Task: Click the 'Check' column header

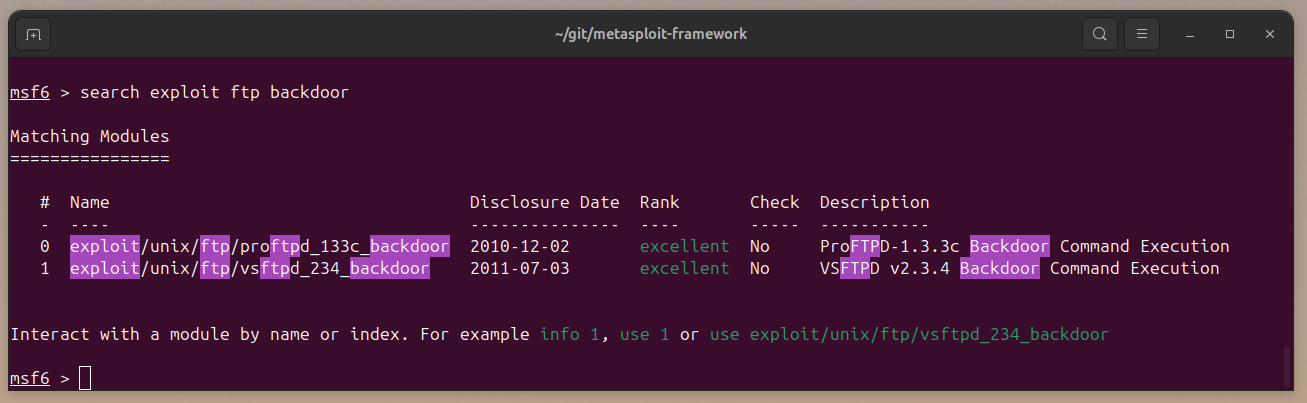Action: (775, 202)
